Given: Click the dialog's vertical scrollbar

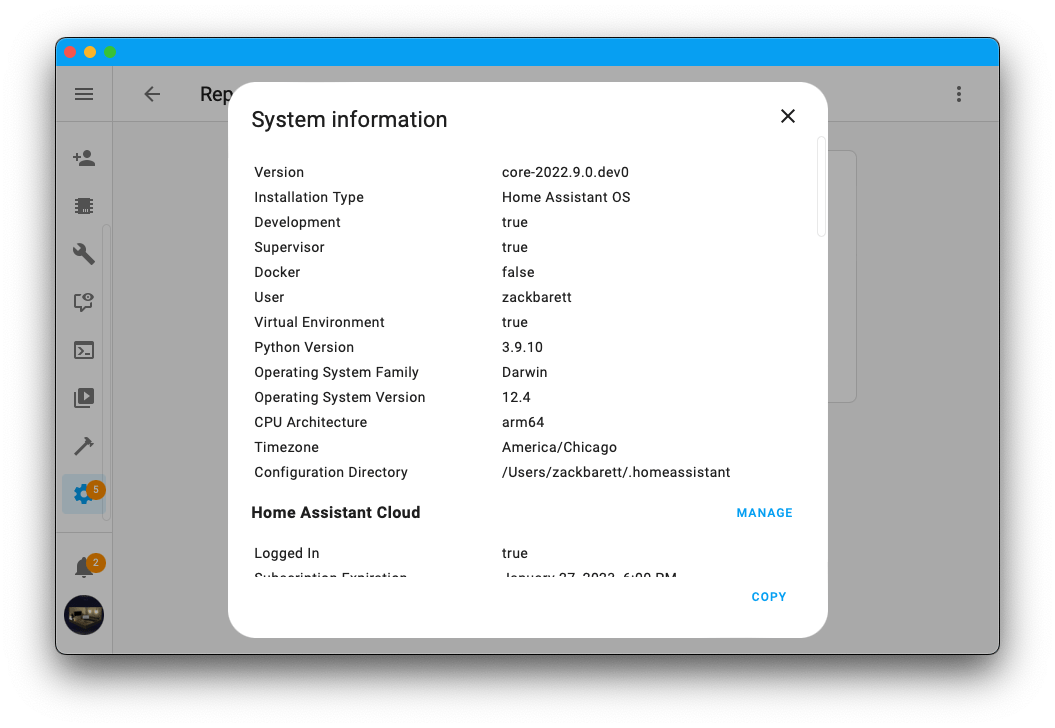Looking at the screenshot, I should coord(821,187).
